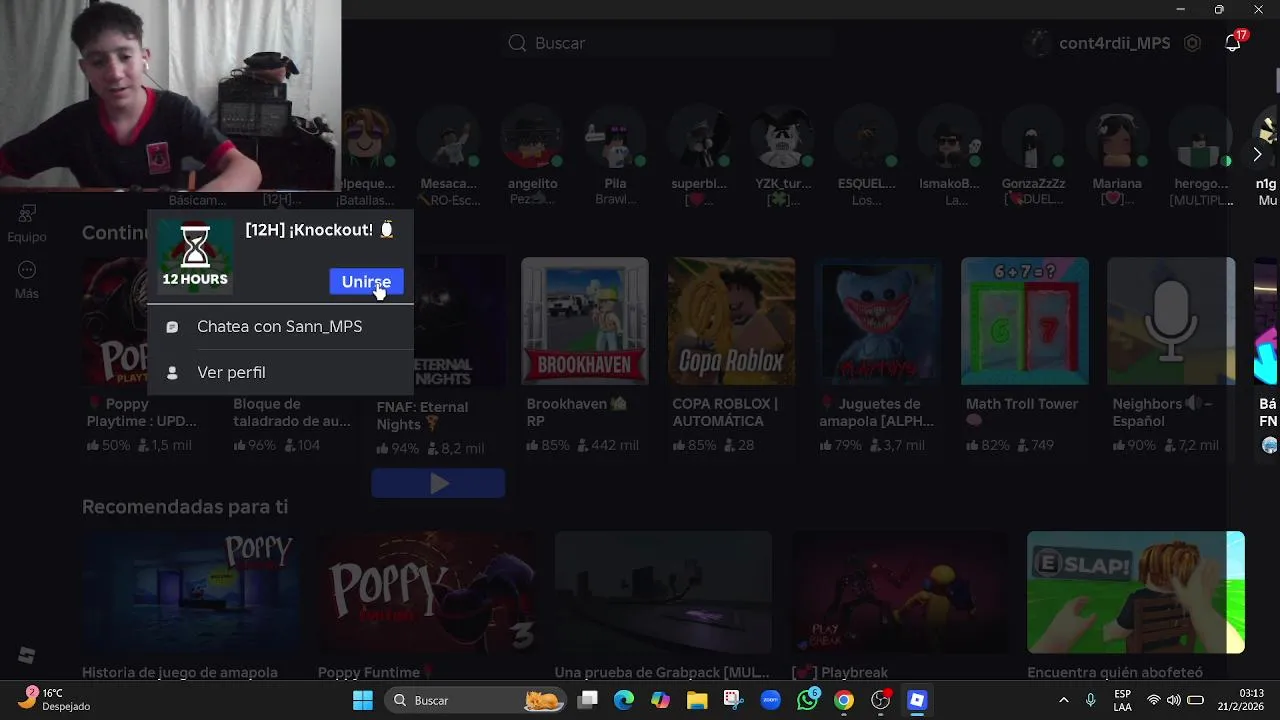Launch Microsoft Edge from taskbar
1280x720 pixels.
pyautogui.click(x=624, y=700)
